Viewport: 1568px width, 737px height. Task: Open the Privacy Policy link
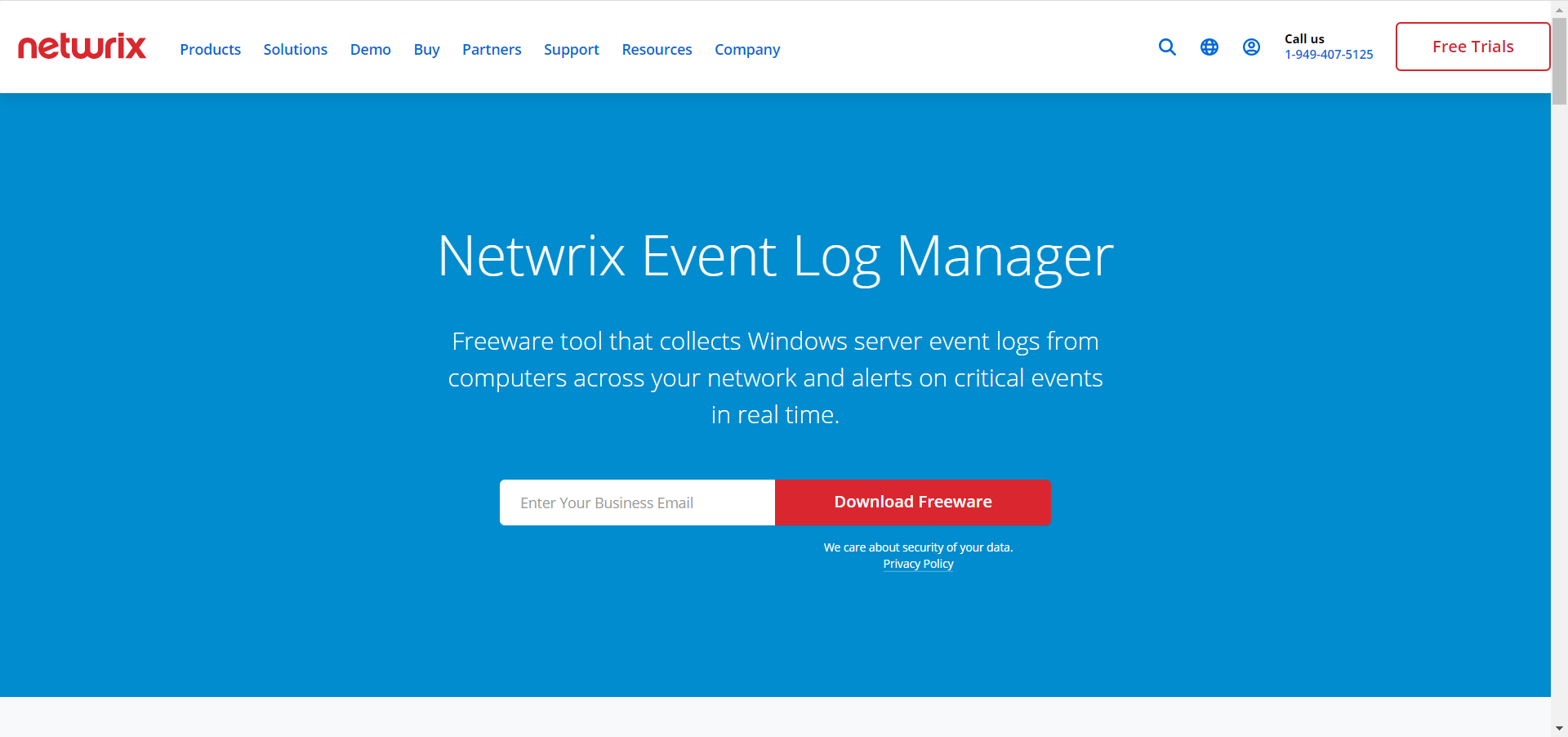pos(918,564)
